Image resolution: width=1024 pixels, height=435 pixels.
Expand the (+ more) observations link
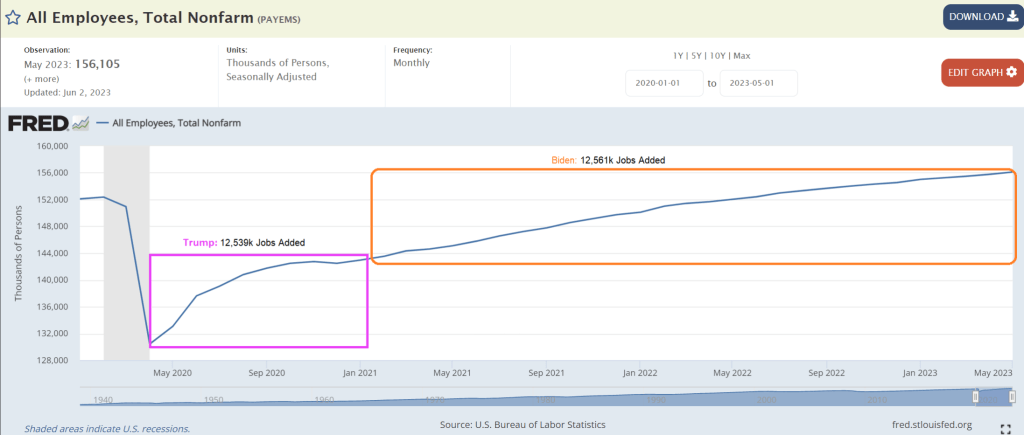[x=40, y=78]
